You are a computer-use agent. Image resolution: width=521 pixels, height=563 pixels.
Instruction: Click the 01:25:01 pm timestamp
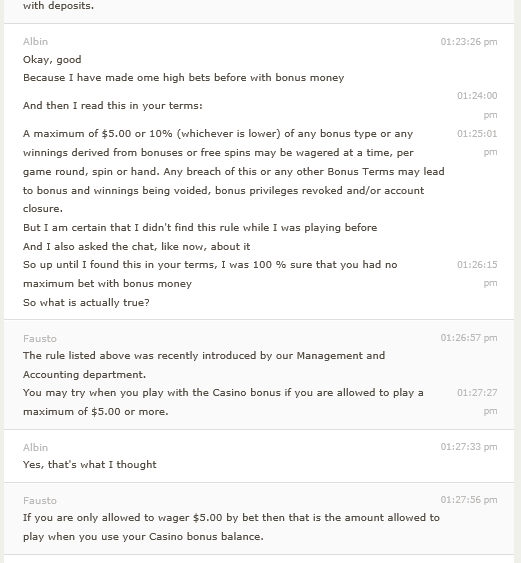click(477, 143)
